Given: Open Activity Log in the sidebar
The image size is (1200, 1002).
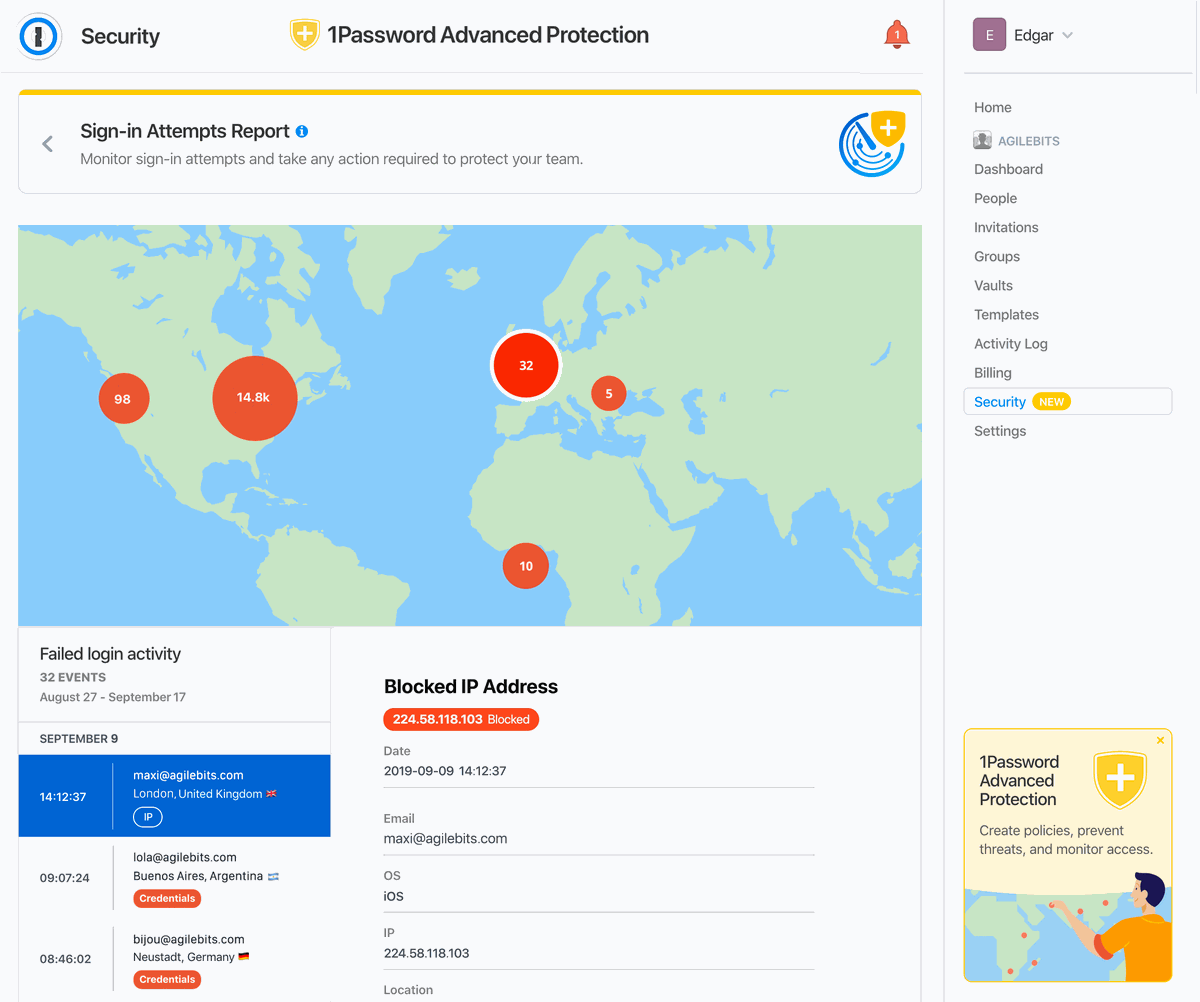Looking at the screenshot, I should tap(1010, 343).
